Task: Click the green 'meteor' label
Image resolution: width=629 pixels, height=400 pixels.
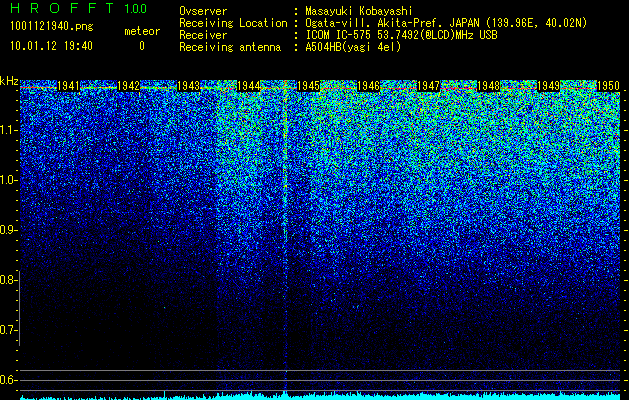Action: [142, 31]
